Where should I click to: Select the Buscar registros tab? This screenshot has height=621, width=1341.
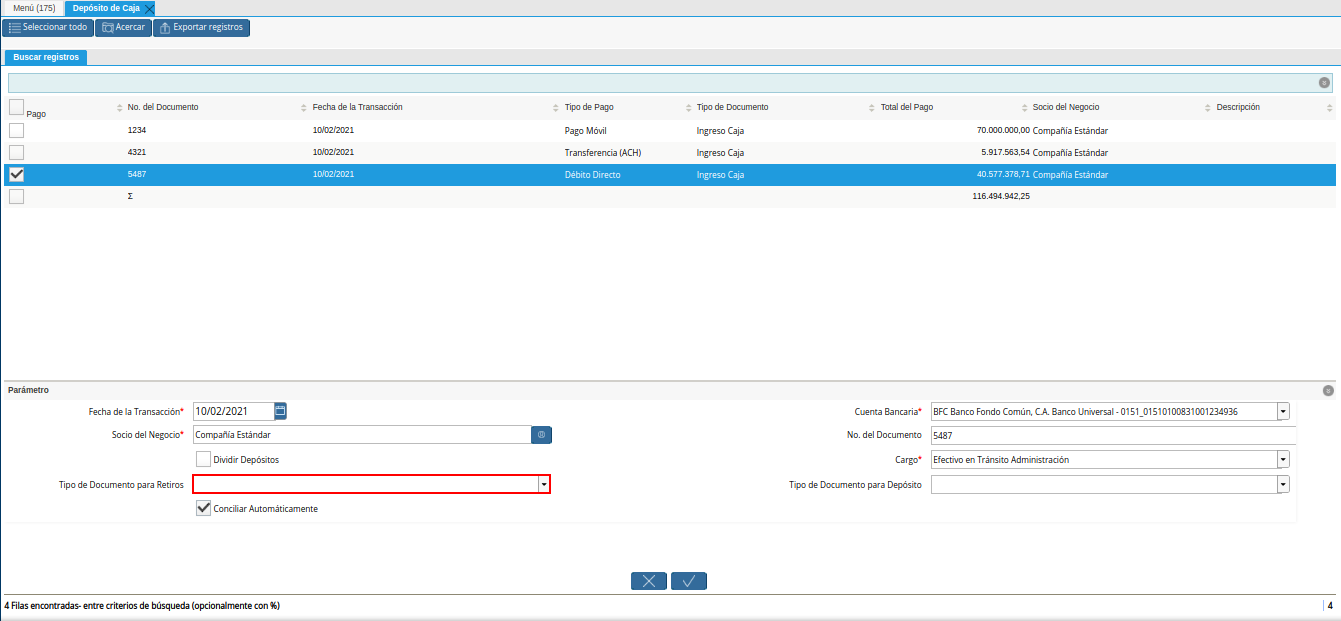point(46,58)
